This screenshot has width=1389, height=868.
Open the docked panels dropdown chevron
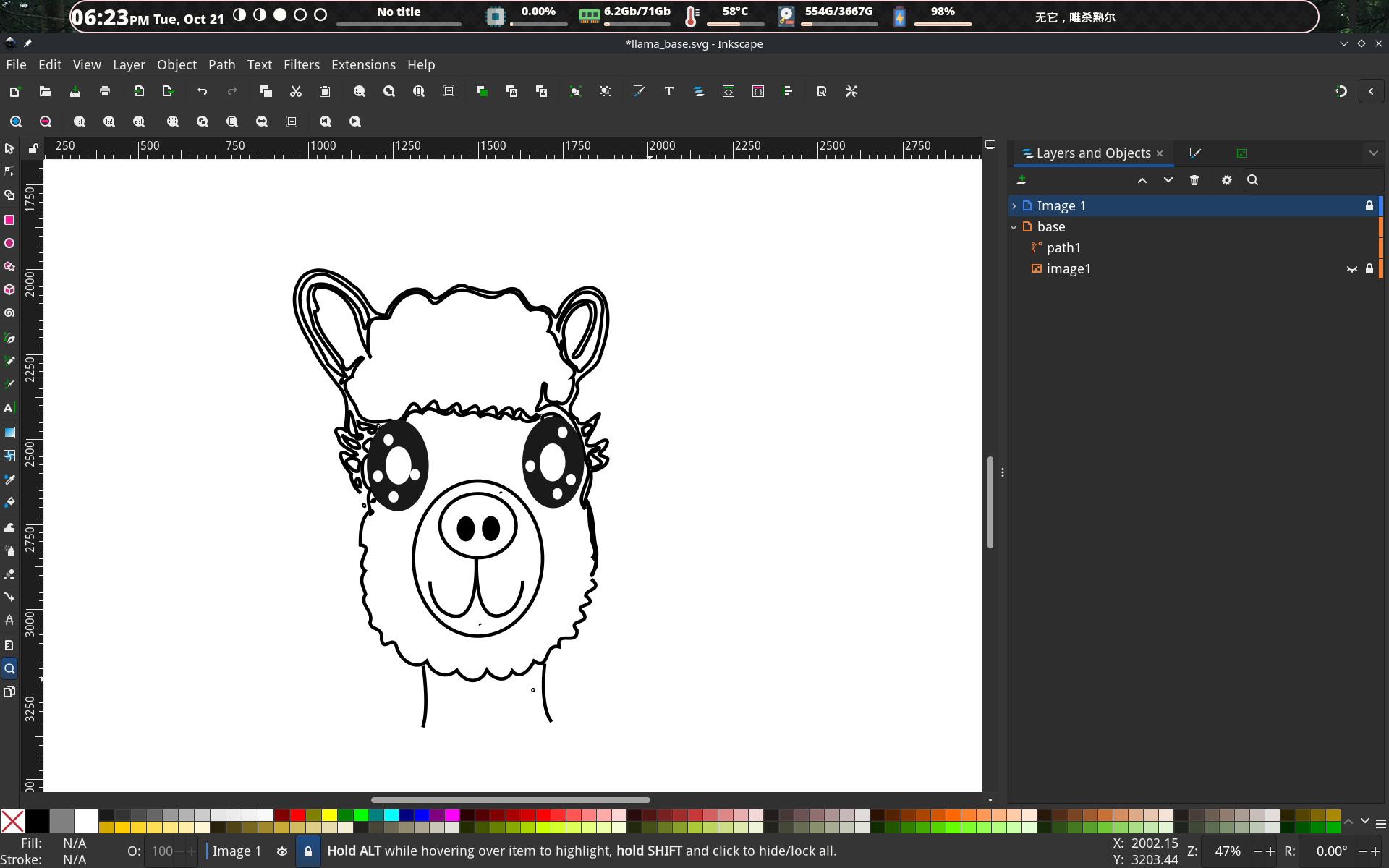coord(1373,153)
